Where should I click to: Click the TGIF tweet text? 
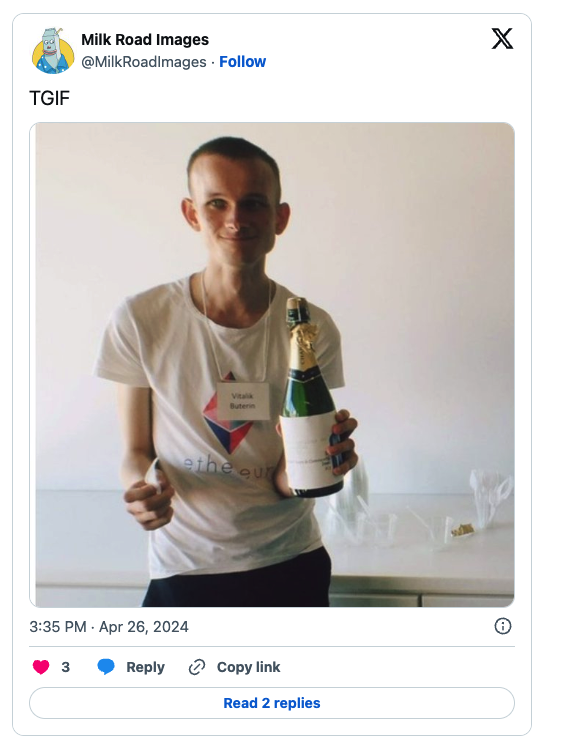(49, 98)
